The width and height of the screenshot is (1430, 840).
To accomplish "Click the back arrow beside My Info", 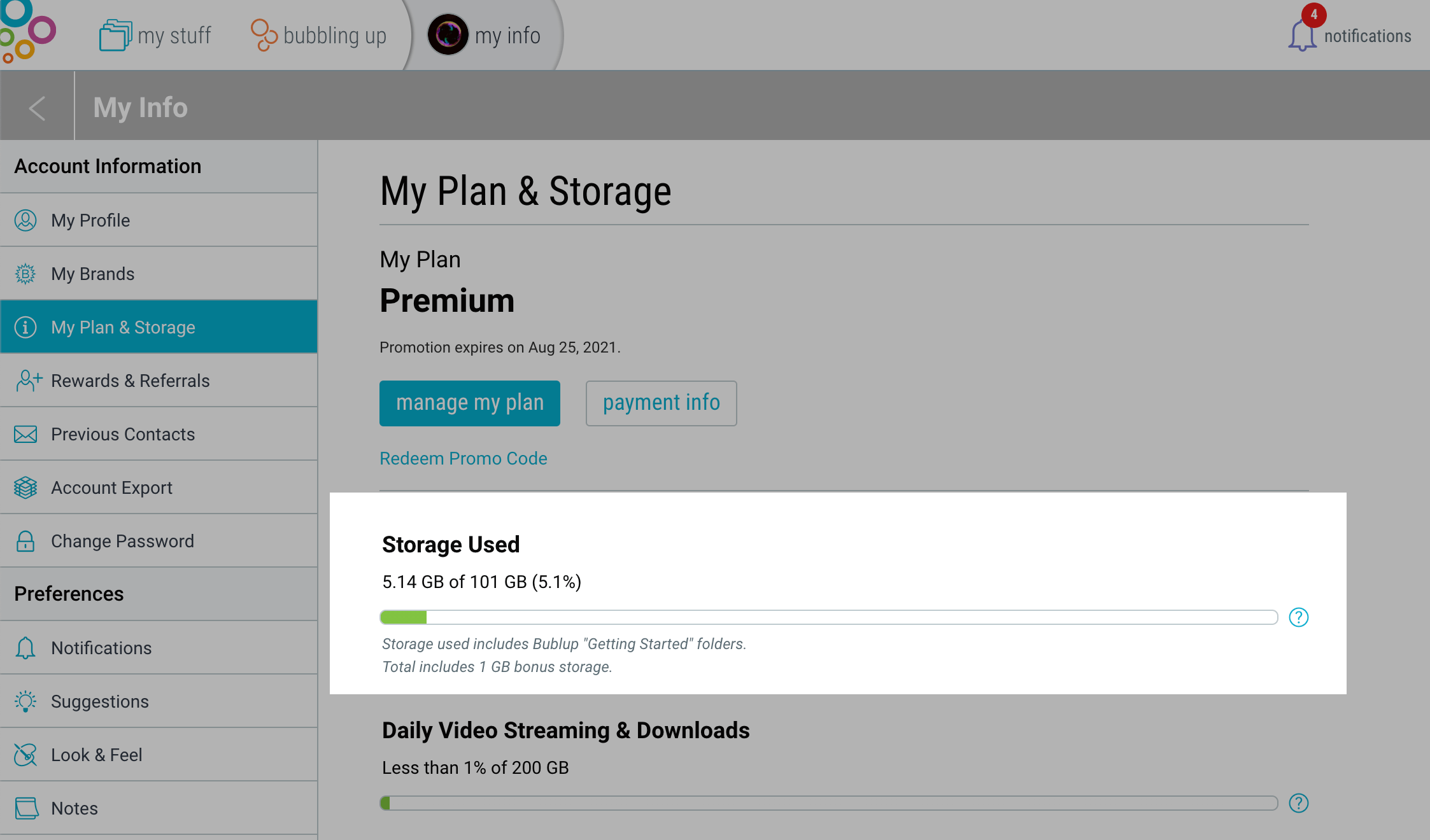I will [x=37, y=108].
